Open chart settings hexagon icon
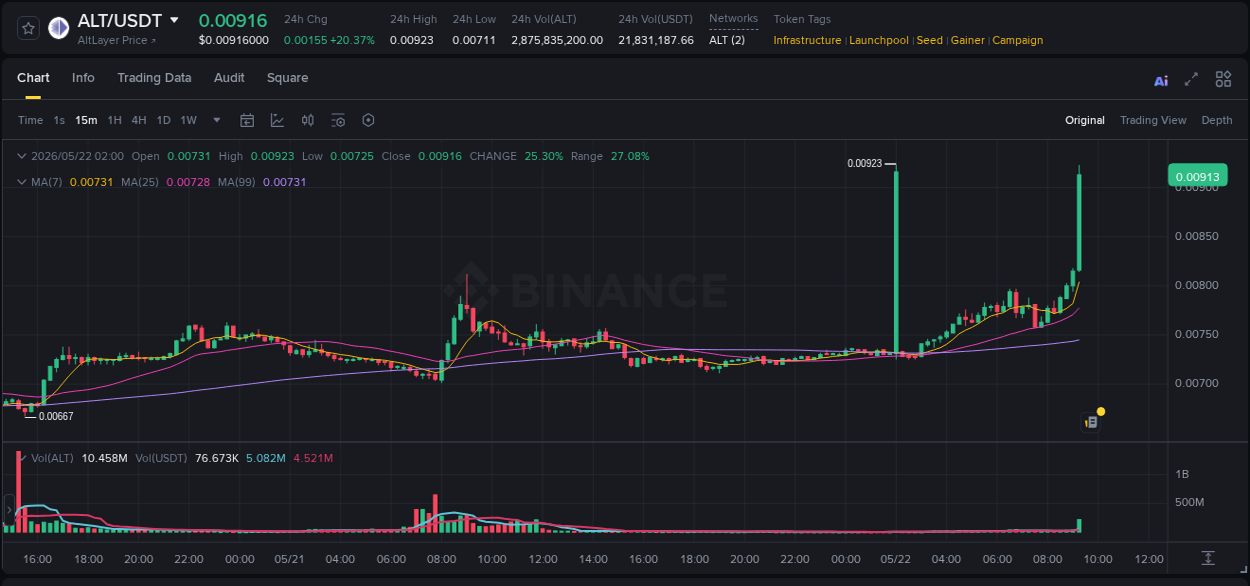1250x586 pixels. pyautogui.click(x=368, y=120)
